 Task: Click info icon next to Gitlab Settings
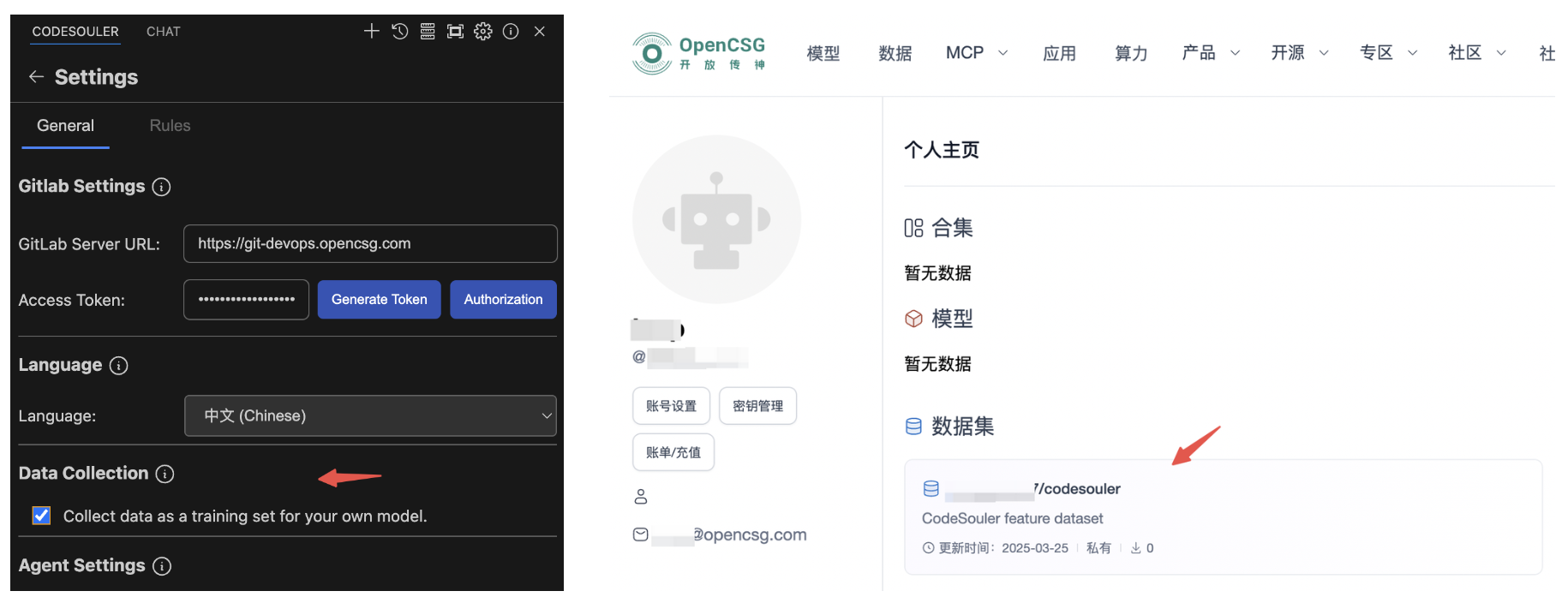[161, 187]
